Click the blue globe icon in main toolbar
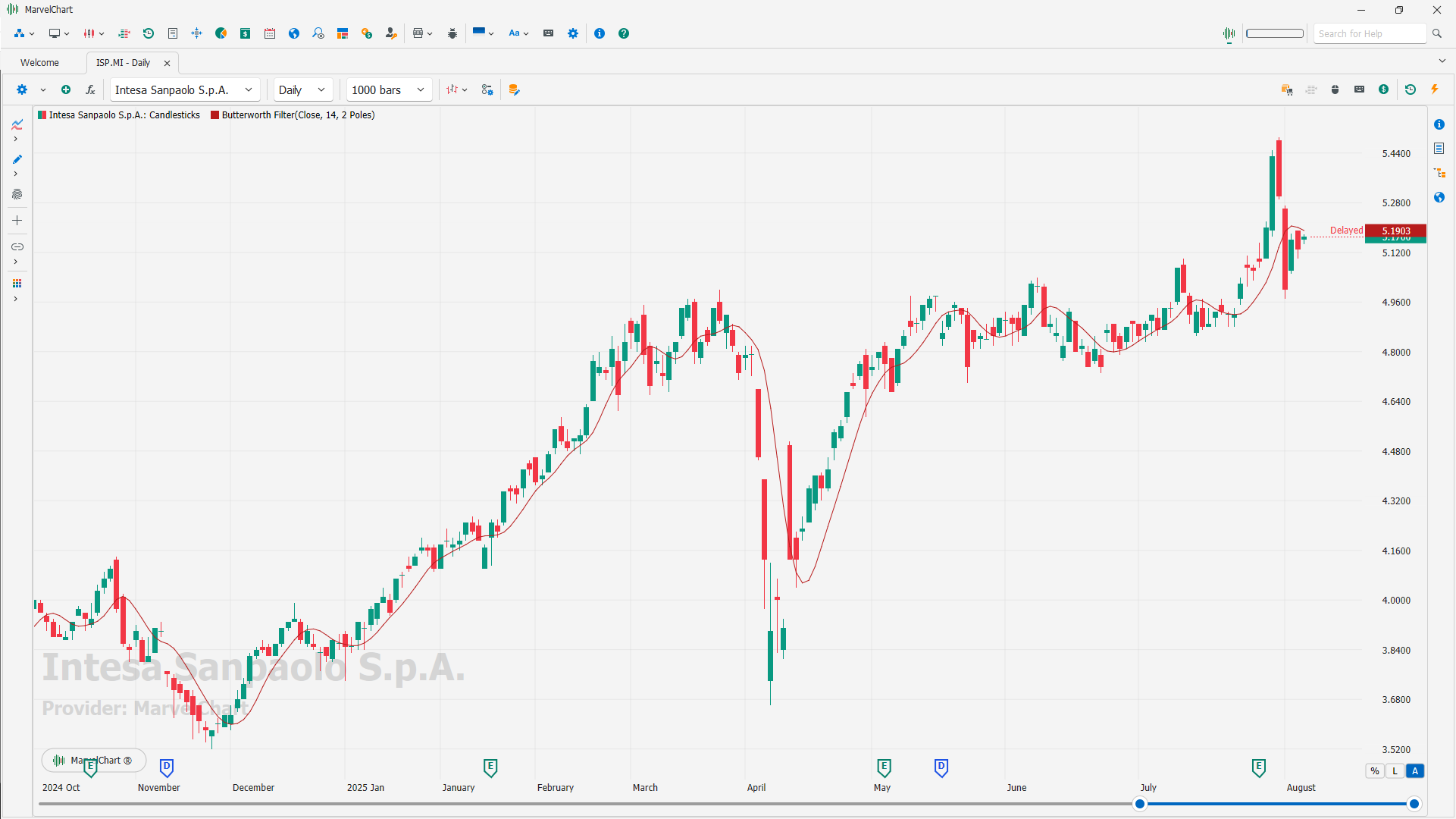This screenshot has width=1456, height=819. point(294,33)
